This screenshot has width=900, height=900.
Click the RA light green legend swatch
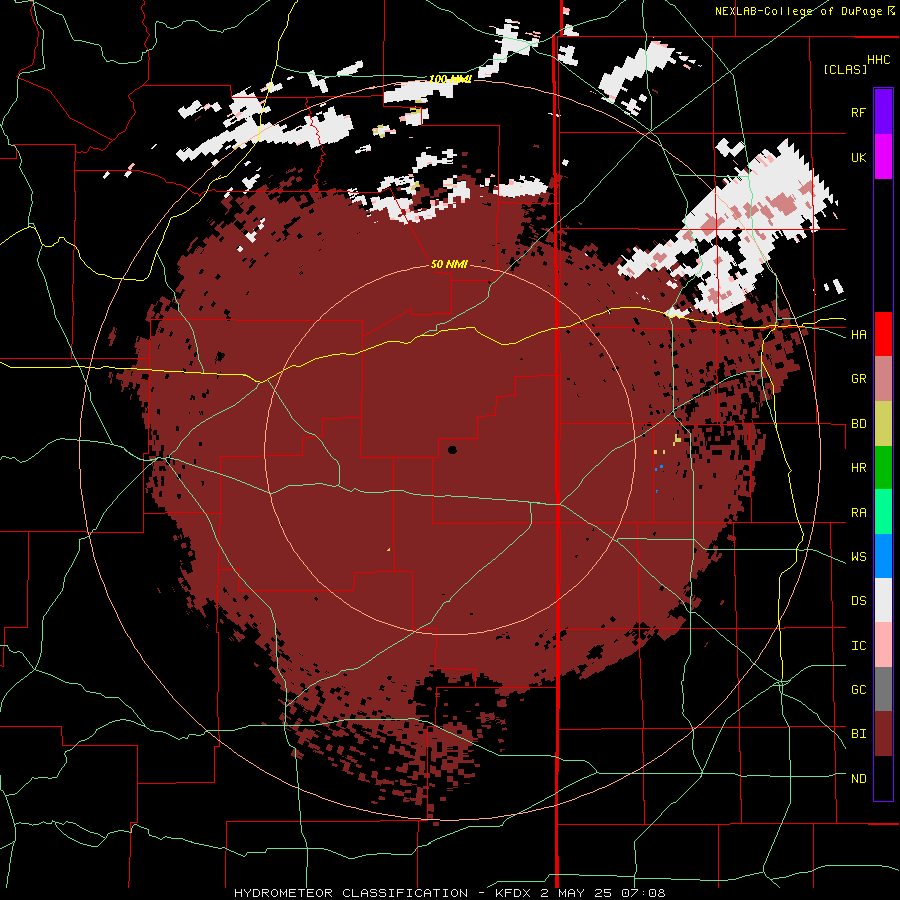click(x=883, y=512)
